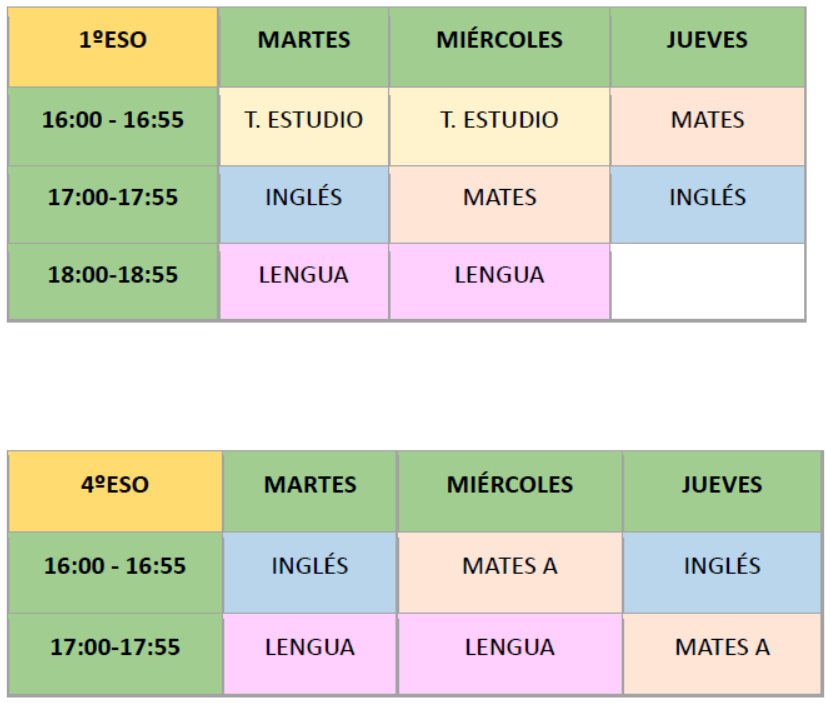Click MIÉRCOLES header in the 1ºESO table
This screenshot has height=703, width=827.
[499, 41]
